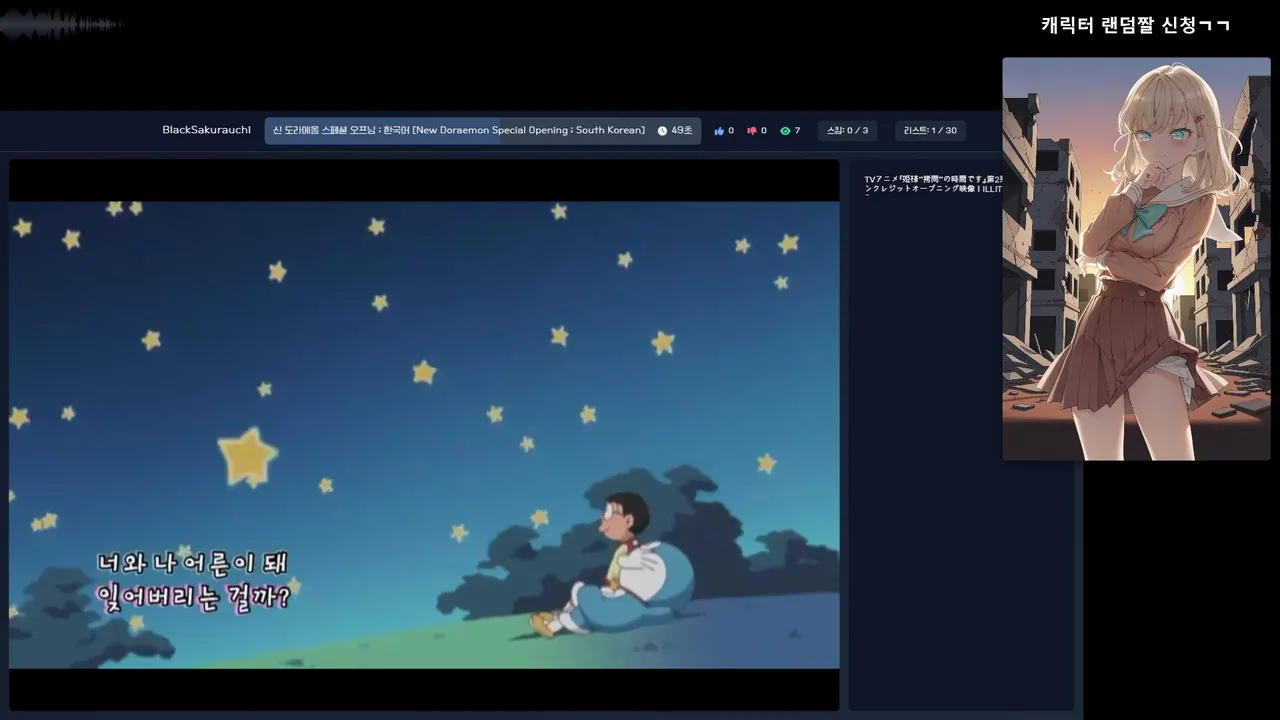Click the thumbs-up like icon
Image resolution: width=1280 pixels, height=720 pixels.
pos(718,131)
